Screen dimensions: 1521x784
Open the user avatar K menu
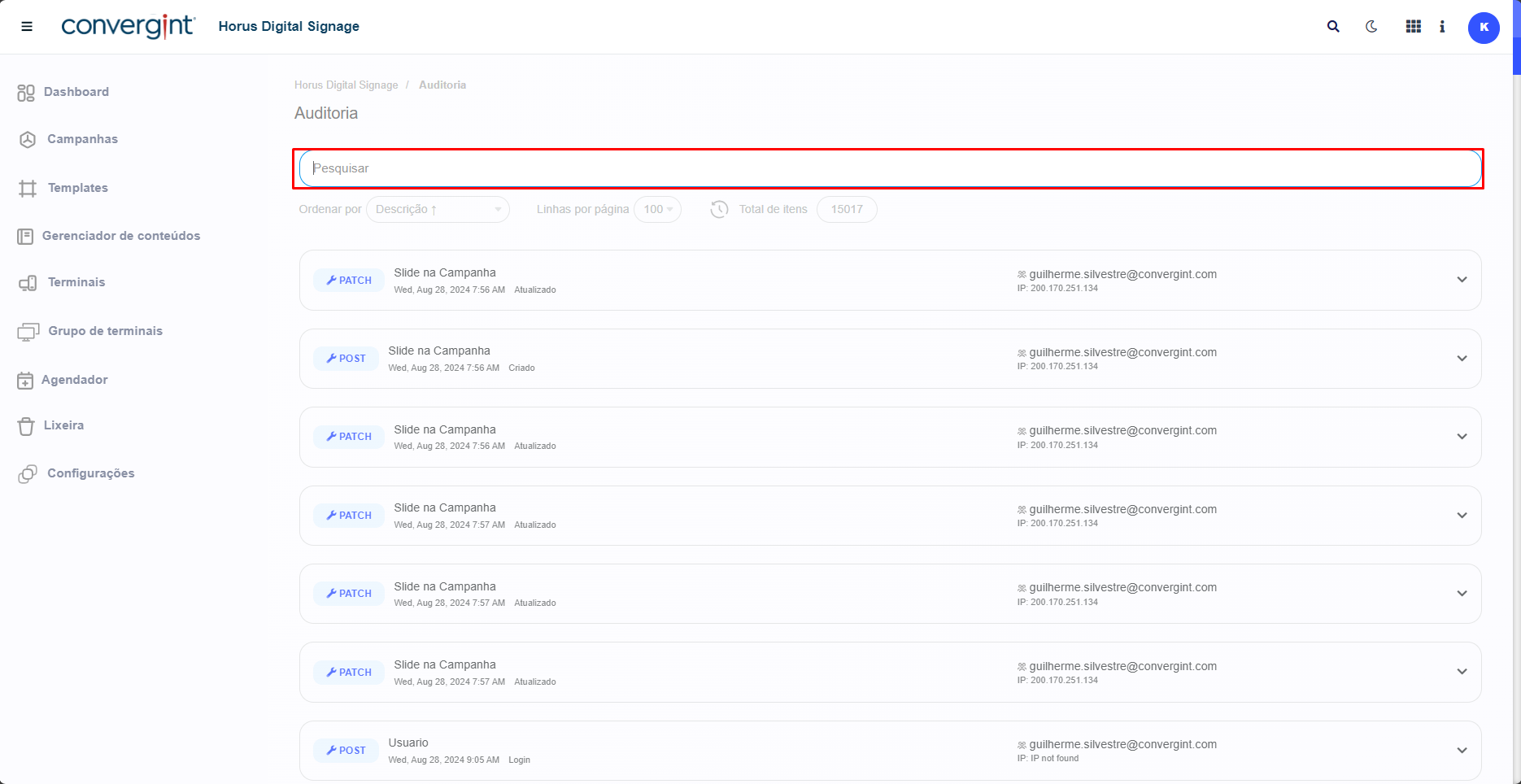tap(1484, 28)
